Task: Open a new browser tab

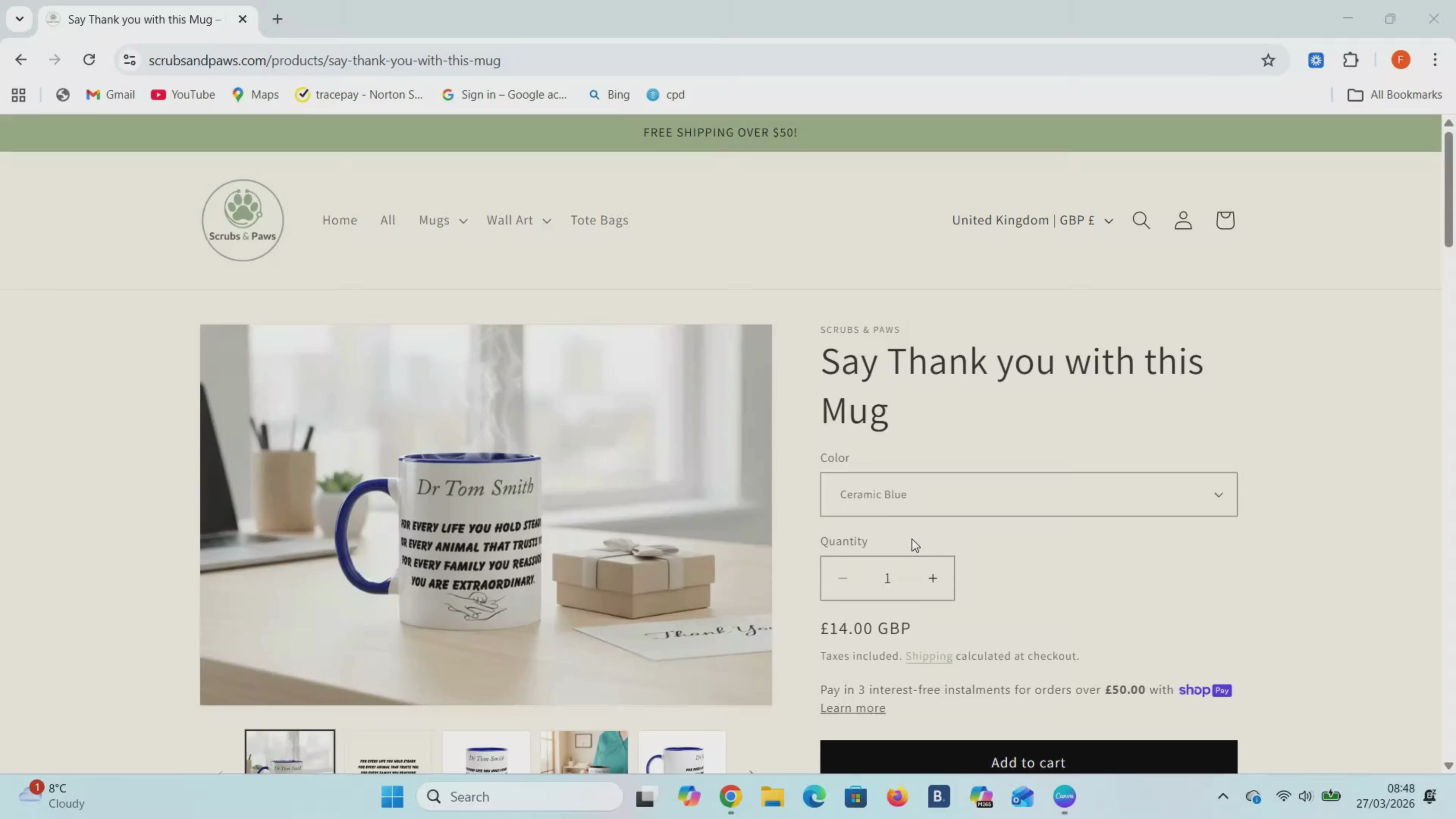Action: pyautogui.click(x=278, y=19)
